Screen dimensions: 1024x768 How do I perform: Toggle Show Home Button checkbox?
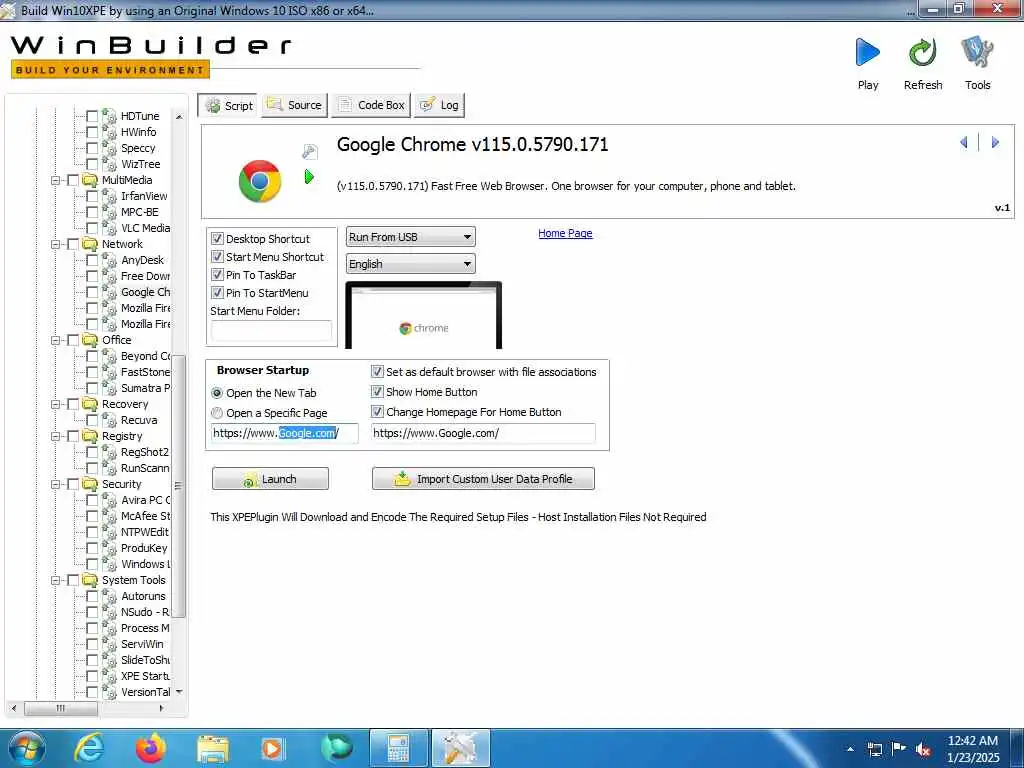coord(377,392)
